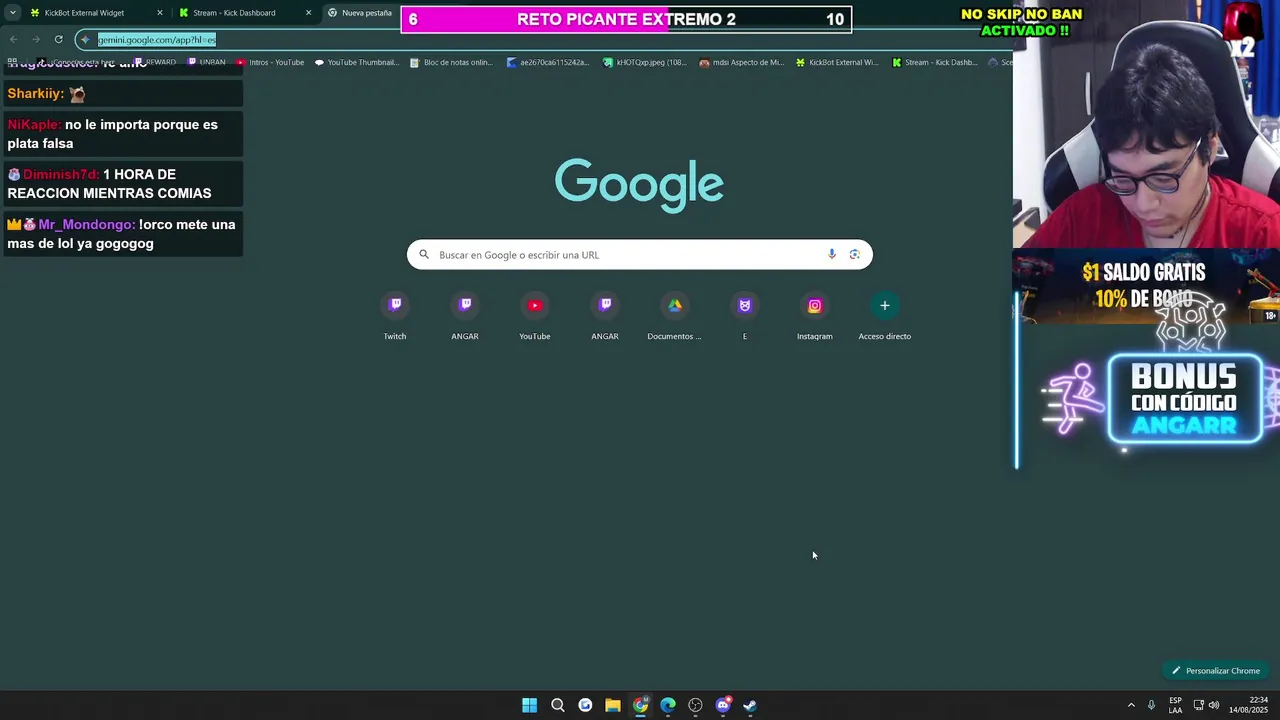The height and width of the screenshot is (720, 1280).
Task: Open Personalizar Chrome button
Action: (1215, 671)
